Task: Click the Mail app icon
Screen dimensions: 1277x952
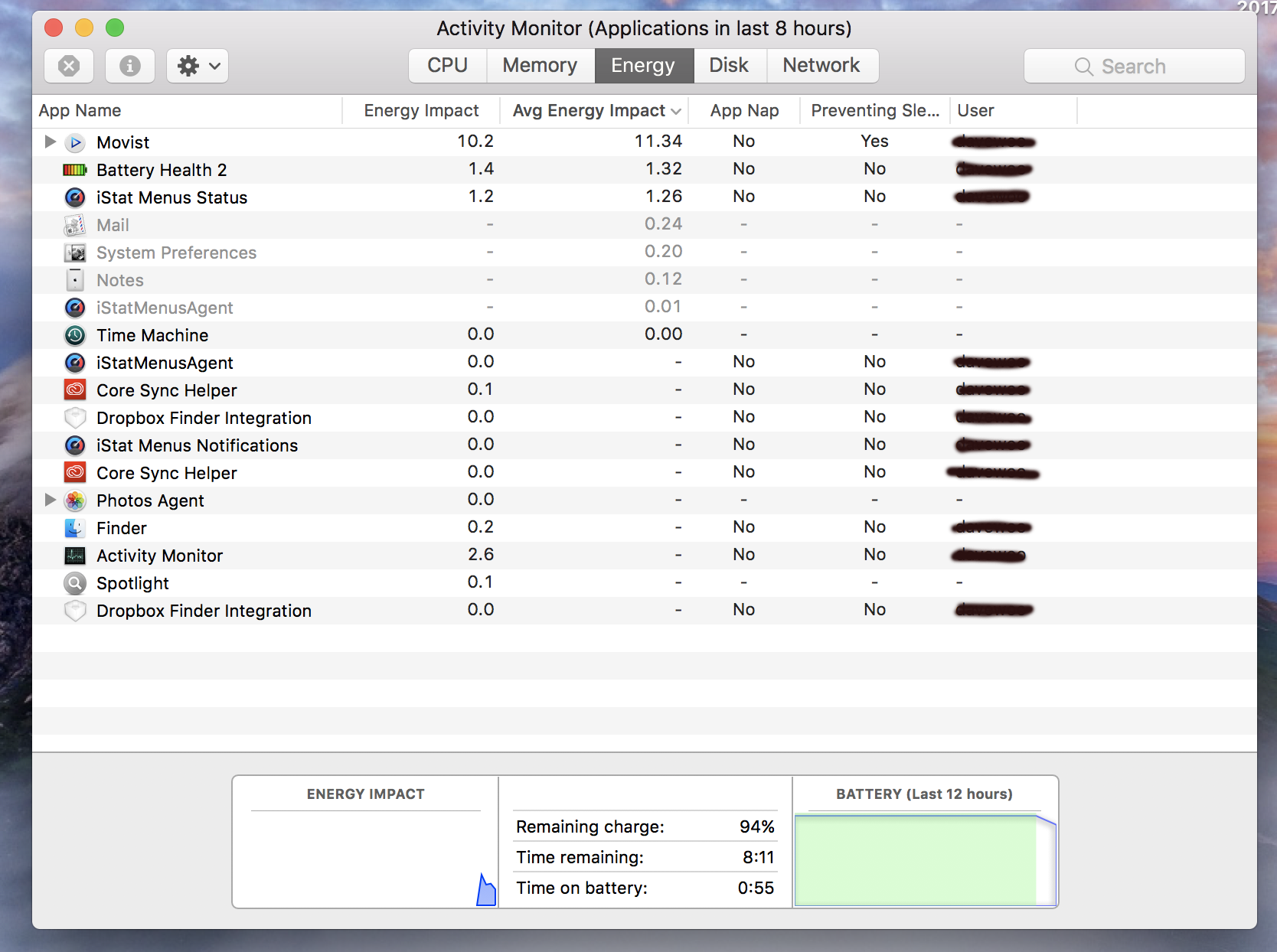Action: 75,225
